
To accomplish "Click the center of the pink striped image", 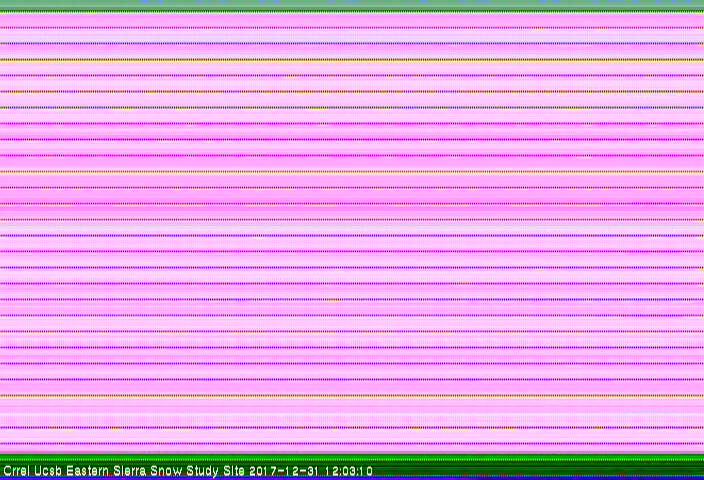I will point(352,235).
